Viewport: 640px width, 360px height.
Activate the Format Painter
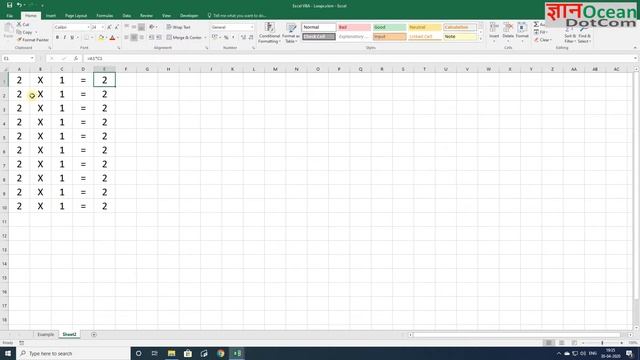33,40
